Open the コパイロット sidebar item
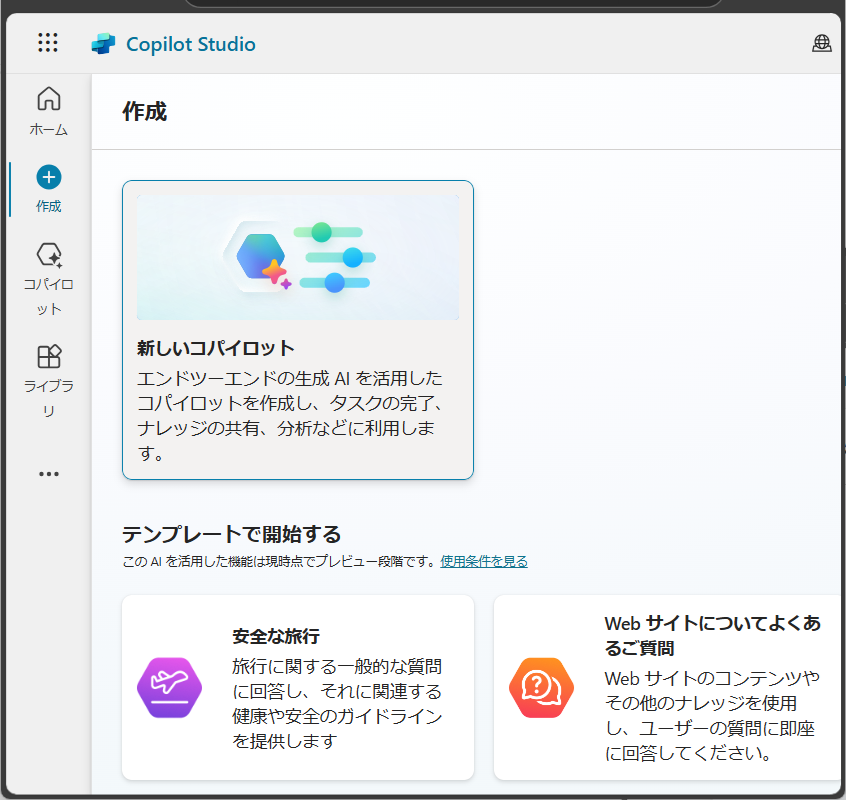846x800 pixels. pyautogui.click(x=49, y=278)
